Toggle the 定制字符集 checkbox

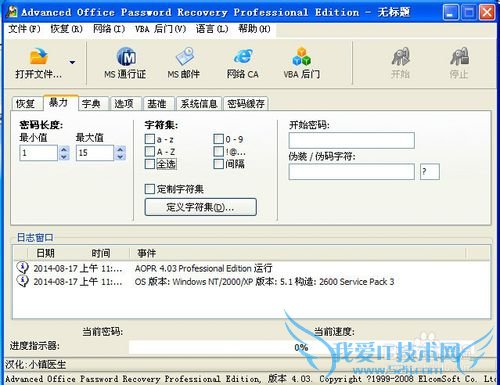pyautogui.click(x=150, y=189)
